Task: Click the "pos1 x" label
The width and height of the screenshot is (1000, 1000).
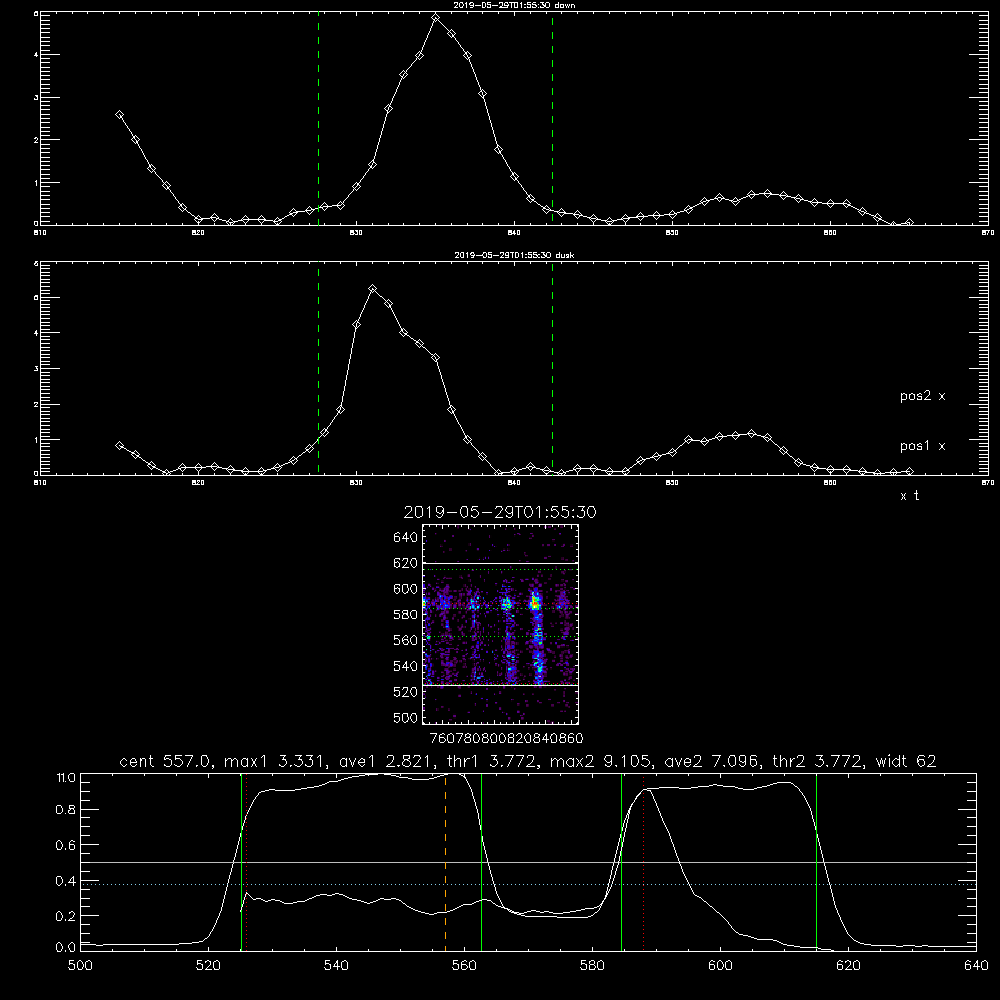Action: [922, 446]
